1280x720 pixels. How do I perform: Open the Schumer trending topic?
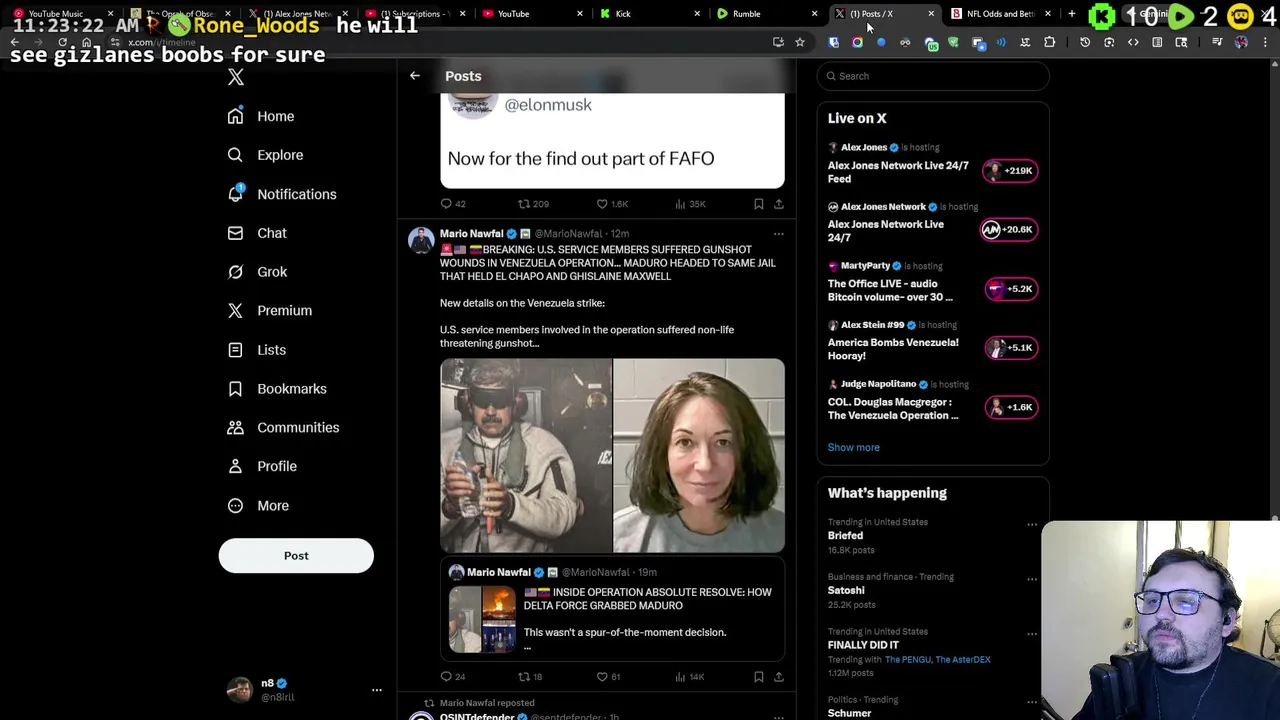click(849, 713)
